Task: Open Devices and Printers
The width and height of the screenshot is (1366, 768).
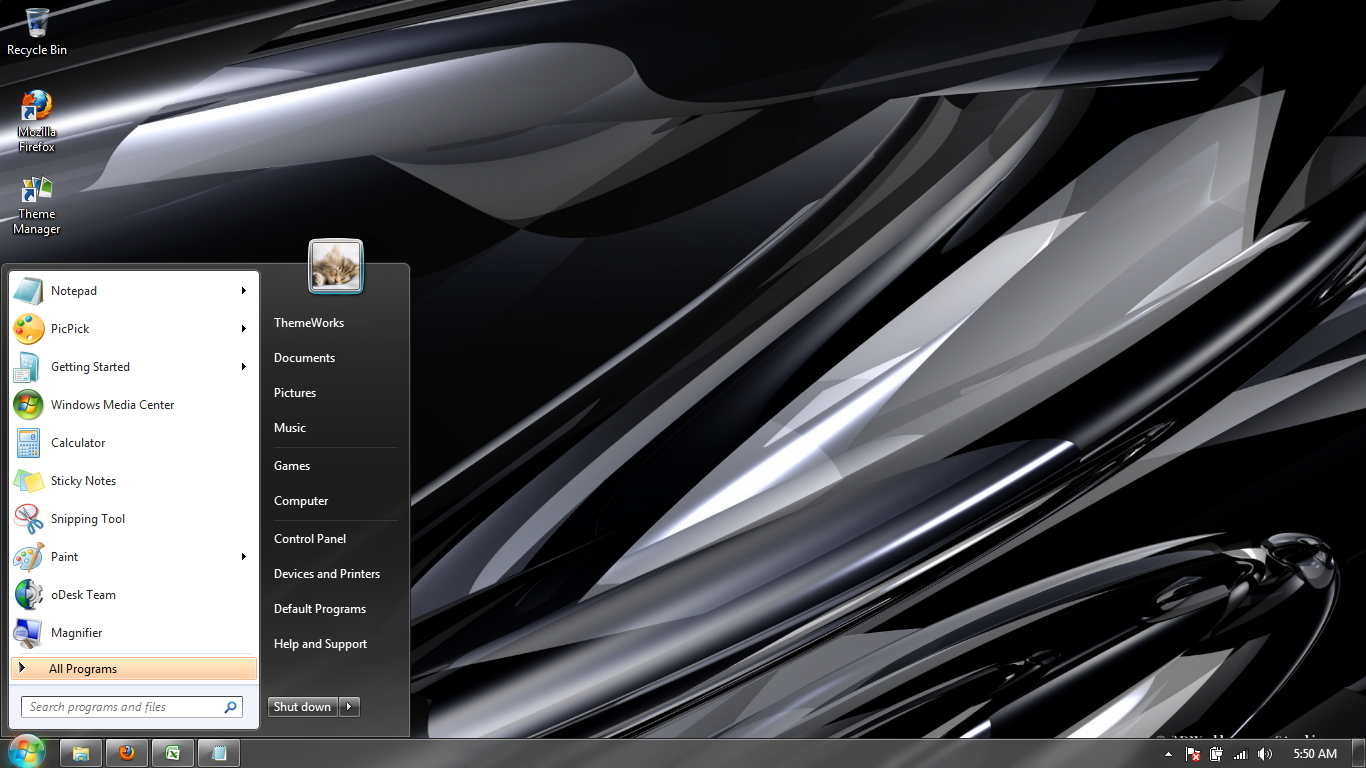Action: pos(327,574)
